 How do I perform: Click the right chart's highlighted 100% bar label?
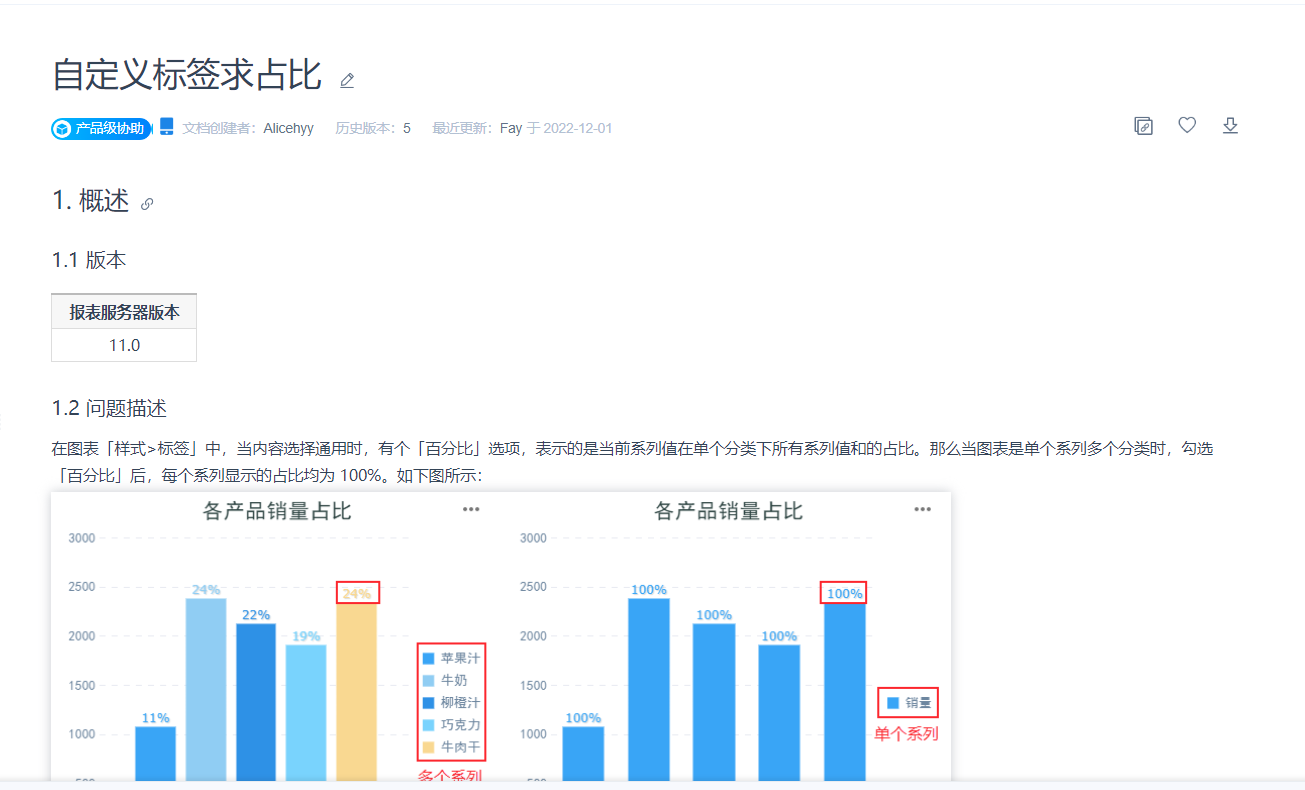(844, 593)
